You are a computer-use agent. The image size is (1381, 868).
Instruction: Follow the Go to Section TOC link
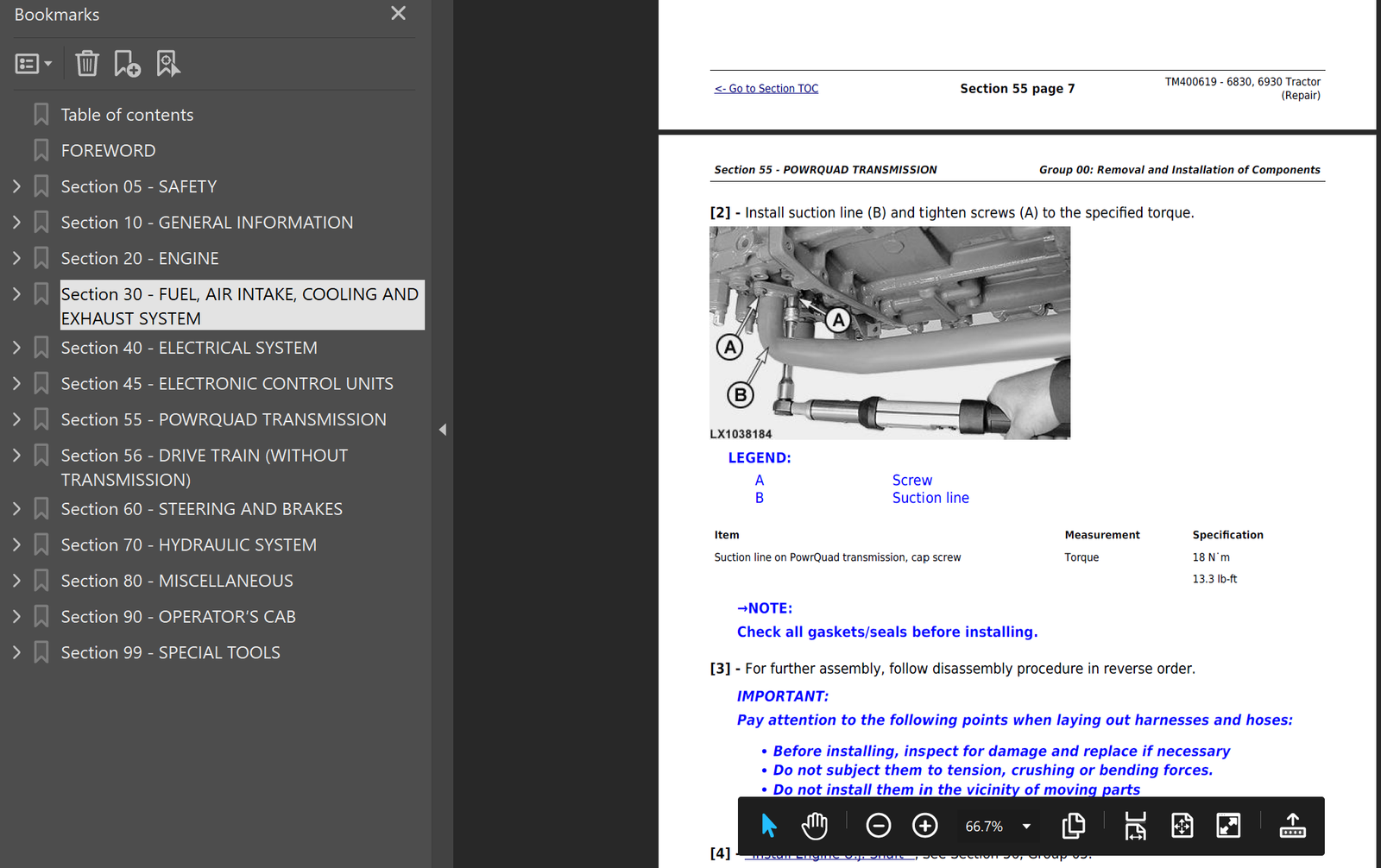point(766,89)
